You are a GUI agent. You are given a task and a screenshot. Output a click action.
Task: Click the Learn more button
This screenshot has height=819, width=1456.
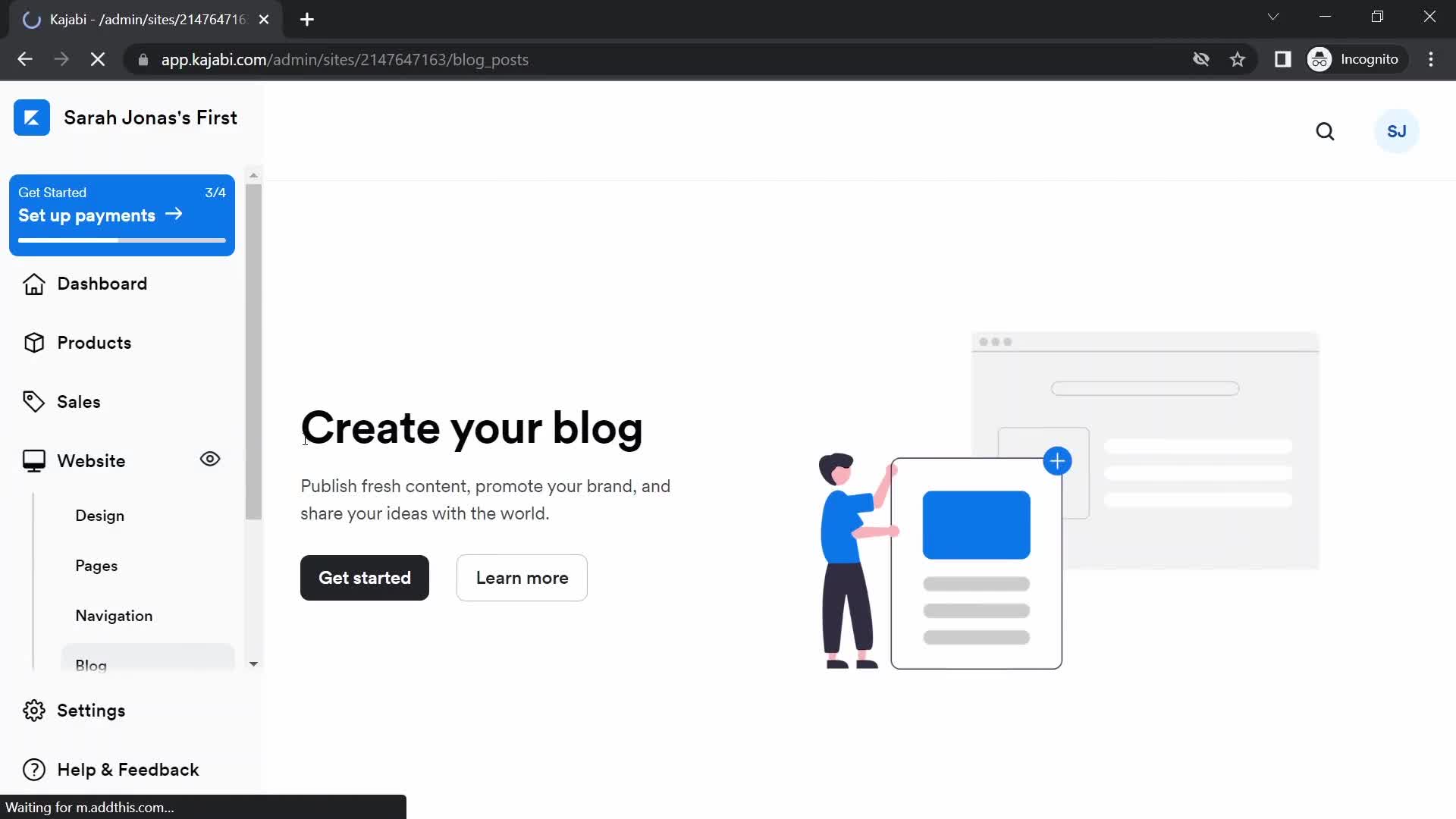522,578
